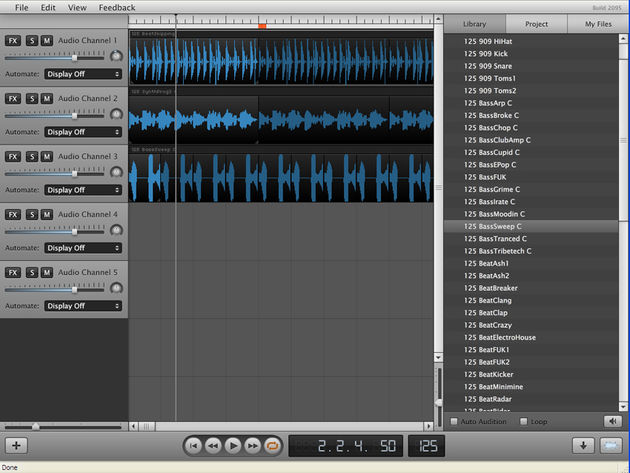630x473 pixels.
Task: Open FX panel for Audio Channel 4
Action: tap(13, 215)
